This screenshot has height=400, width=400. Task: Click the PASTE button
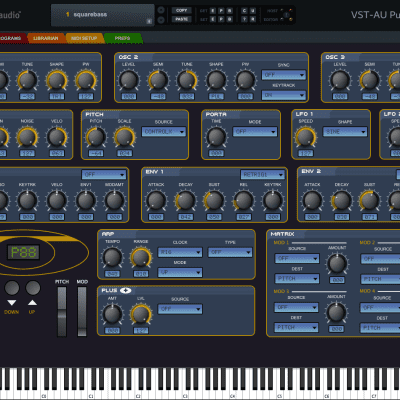pyautogui.click(x=181, y=19)
